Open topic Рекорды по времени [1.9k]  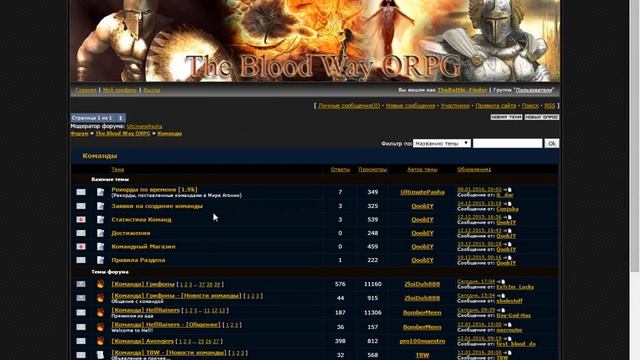154,189
